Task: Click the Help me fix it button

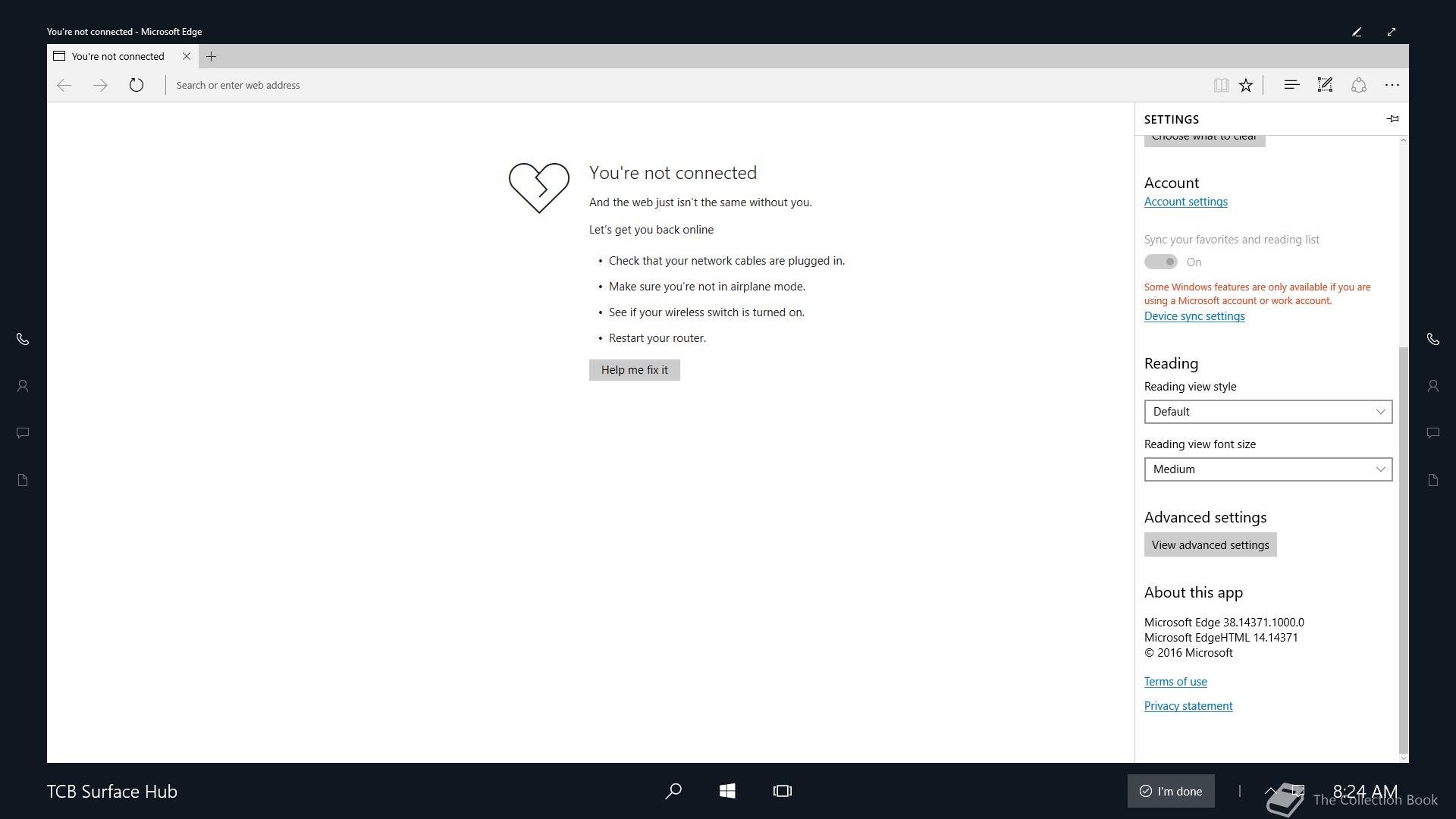Action: [x=635, y=370]
